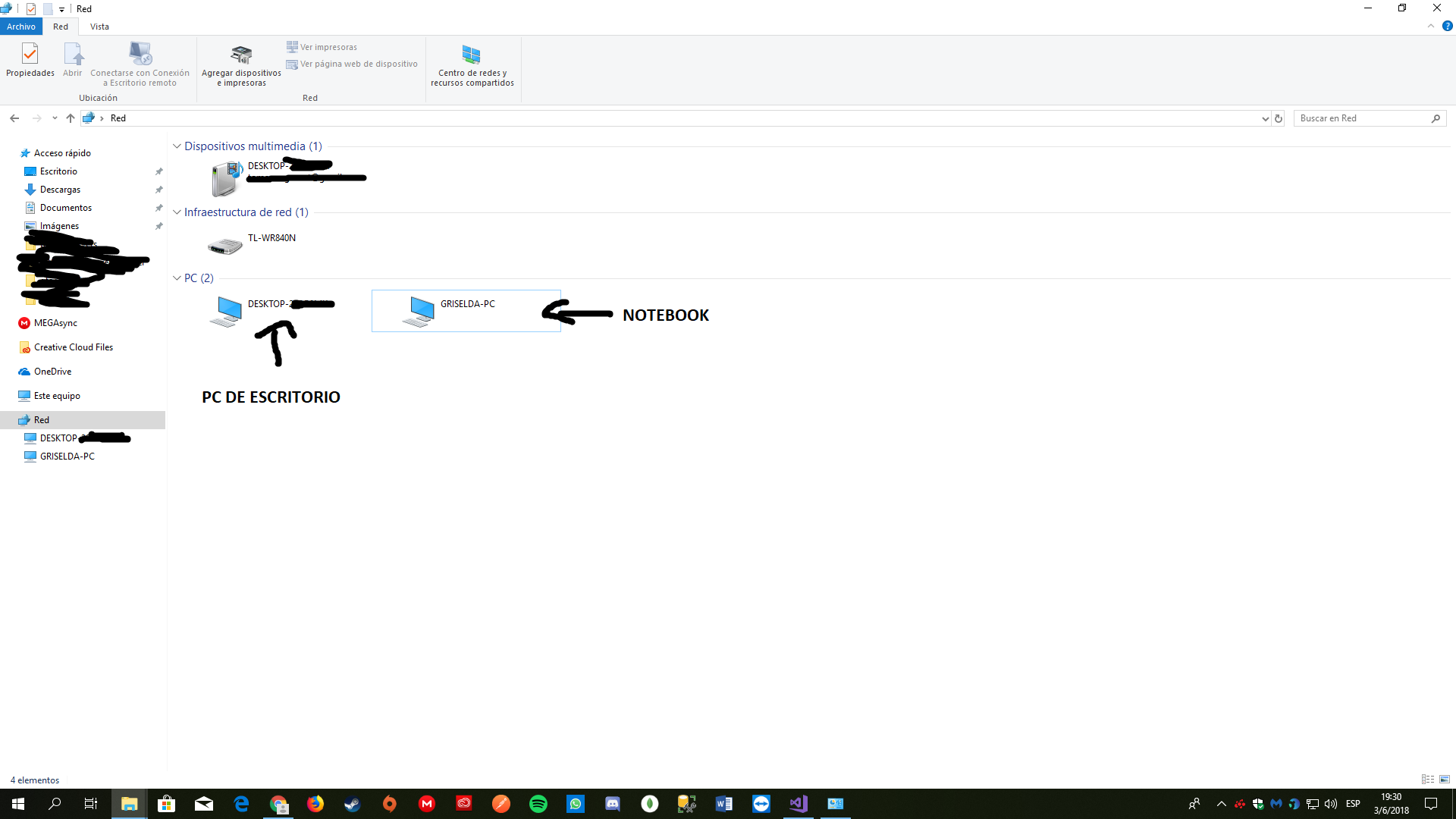Open the address bar history dropdown
Image resolution: width=1456 pixels, height=819 pixels.
(1265, 118)
